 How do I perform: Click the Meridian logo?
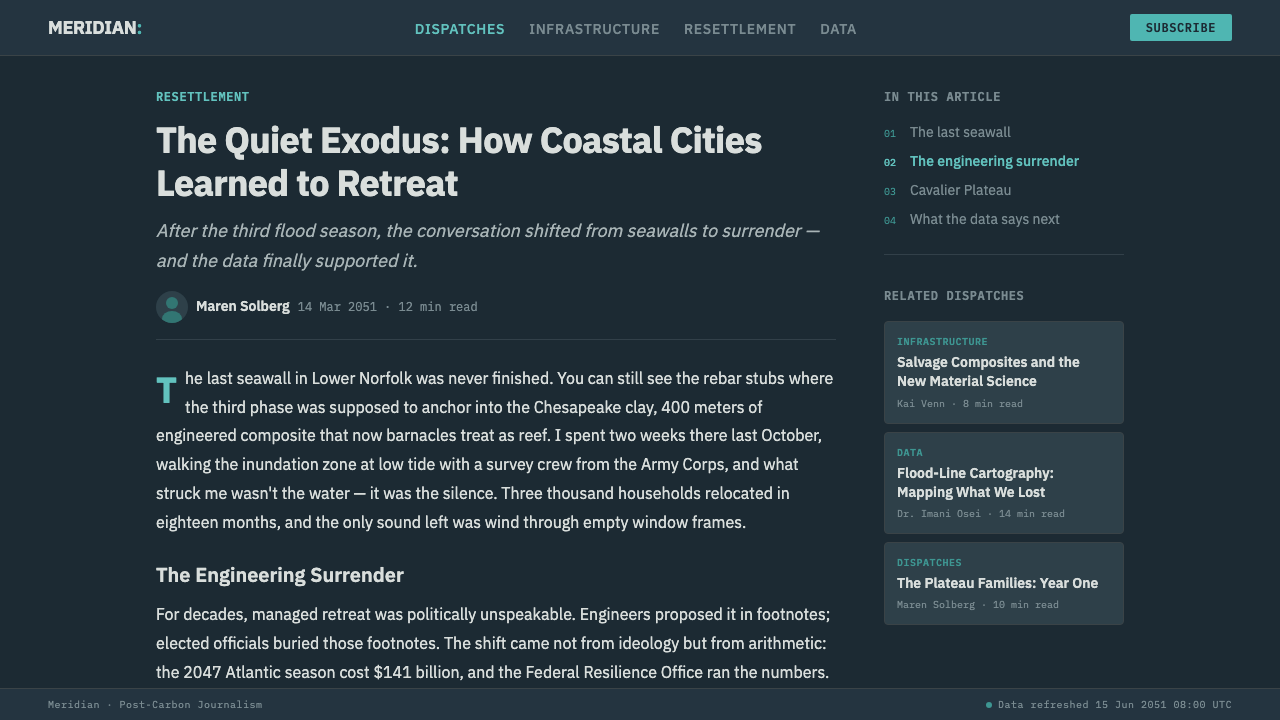tap(95, 28)
